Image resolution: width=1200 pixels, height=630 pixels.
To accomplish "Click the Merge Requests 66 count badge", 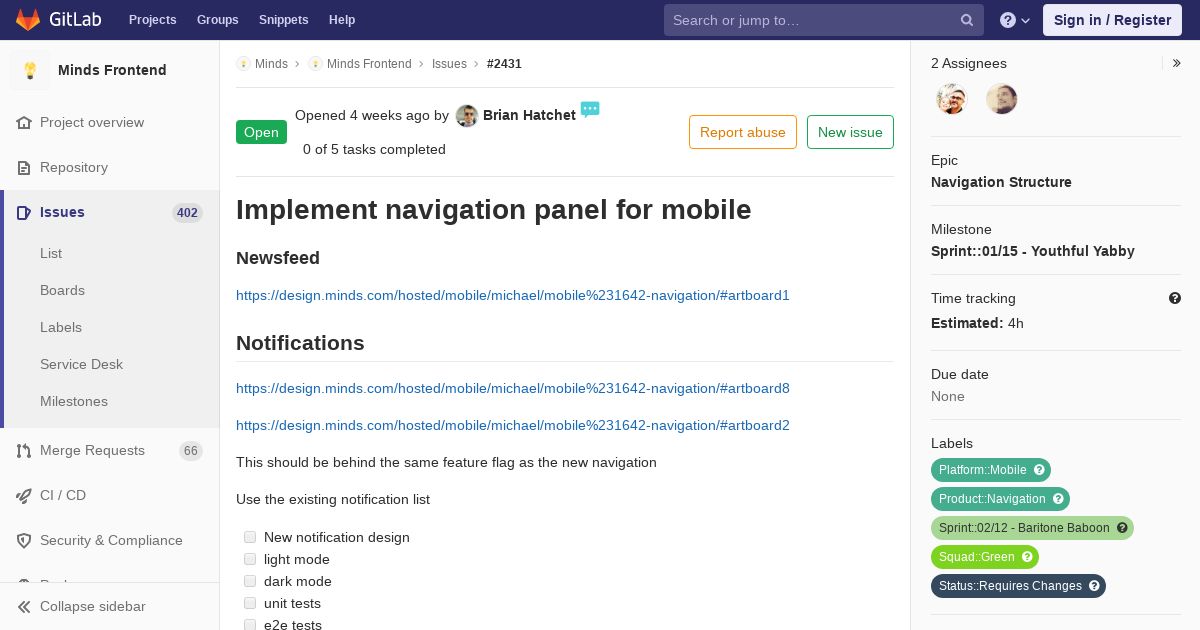I will pos(190,451).
